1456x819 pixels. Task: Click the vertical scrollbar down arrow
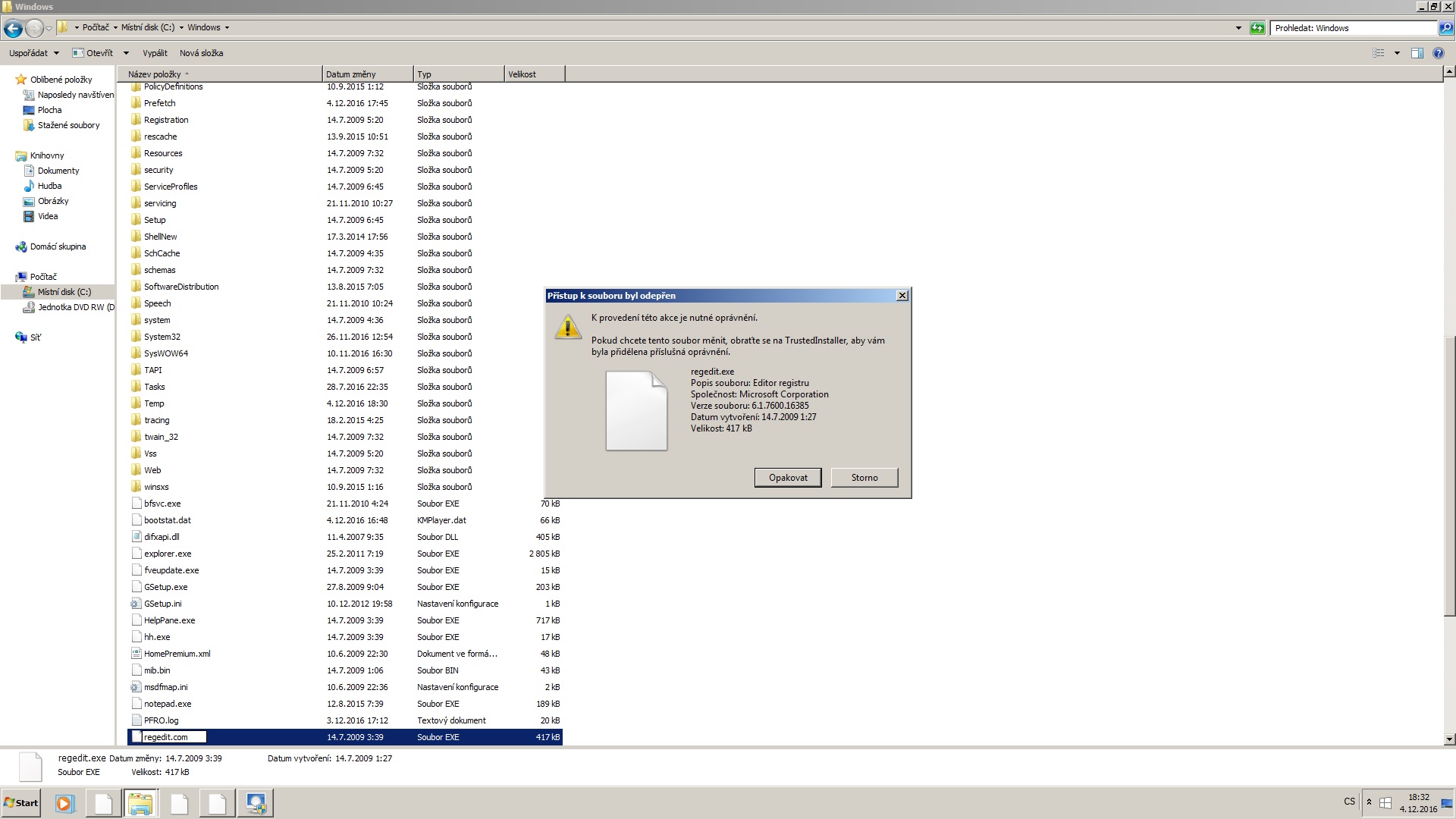(1449, 739)
